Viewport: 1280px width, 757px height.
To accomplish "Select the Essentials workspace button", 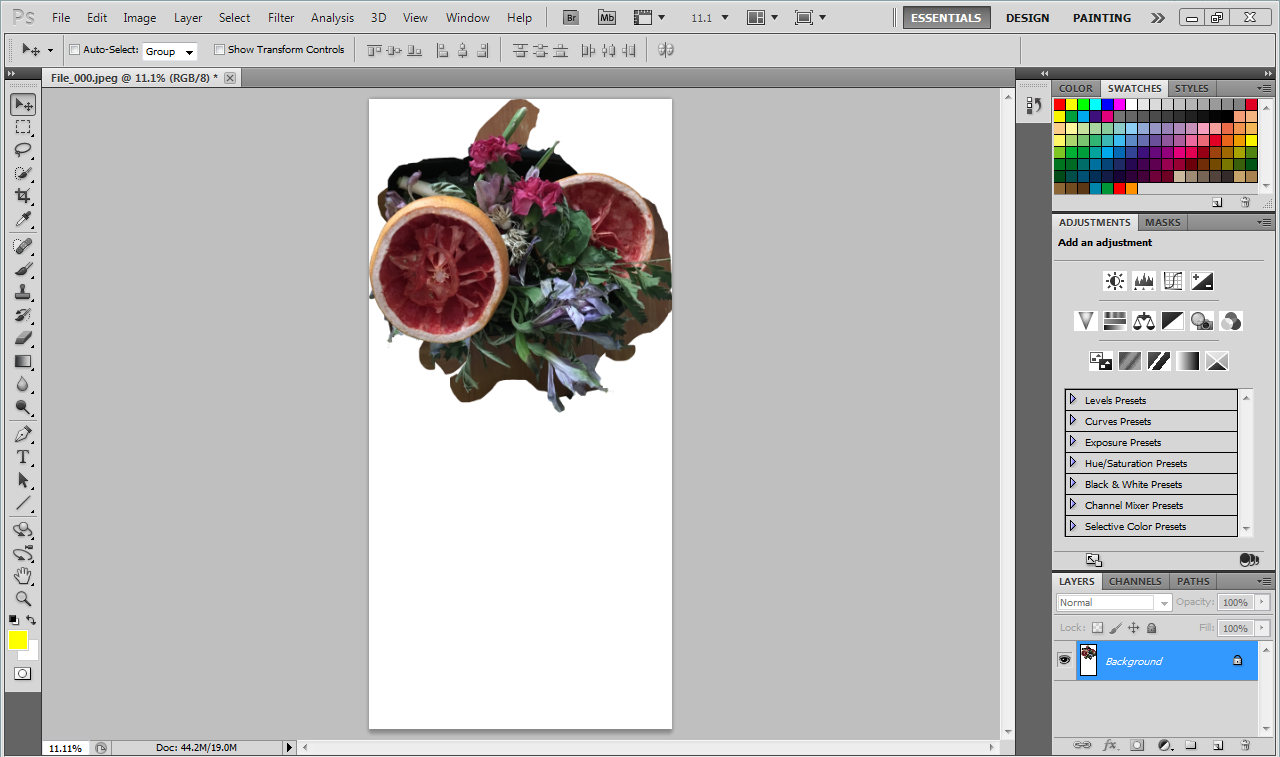I will click(x=946, y=18).
